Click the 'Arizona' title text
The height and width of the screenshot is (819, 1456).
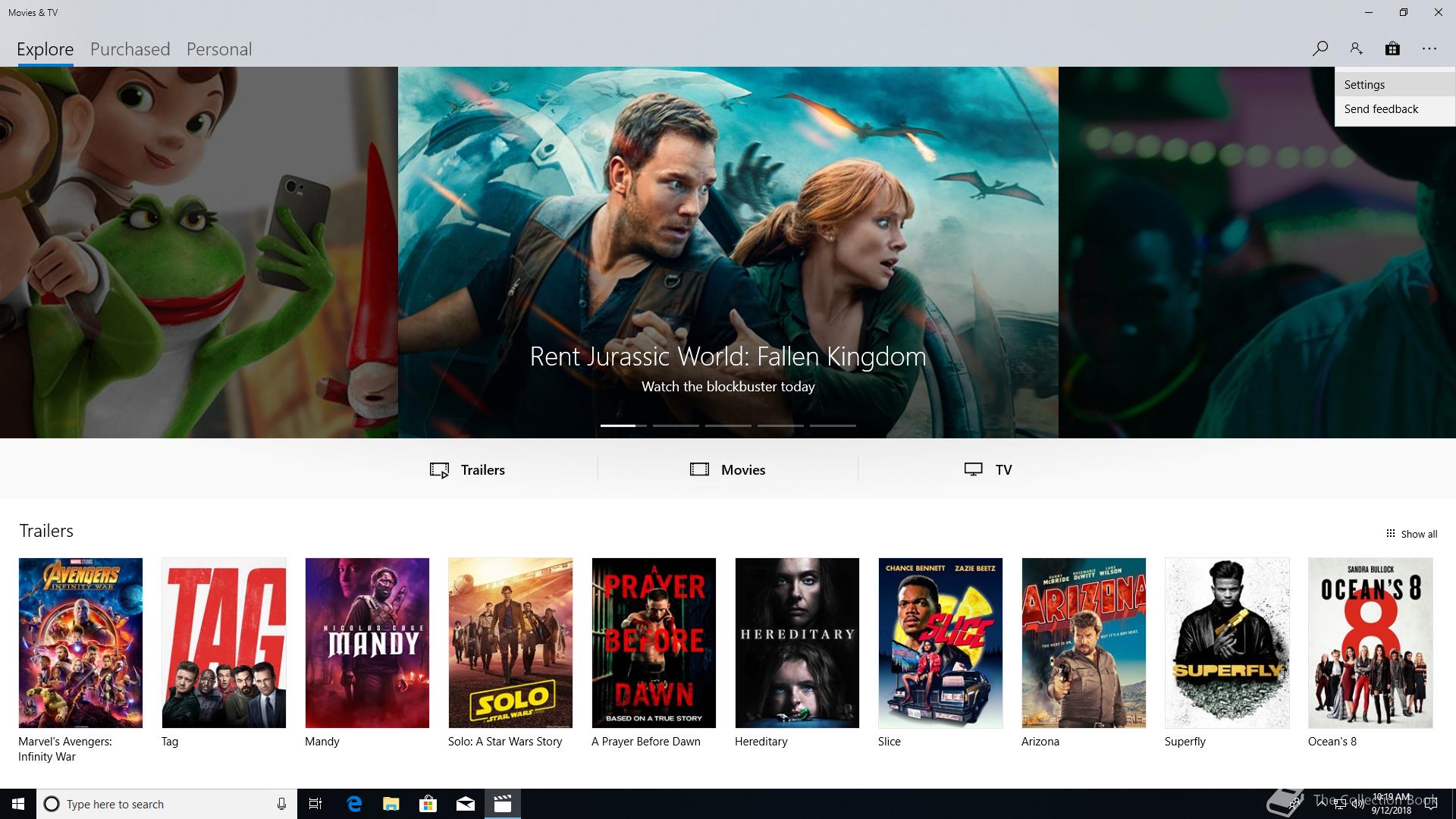[x=1040, y=742]
